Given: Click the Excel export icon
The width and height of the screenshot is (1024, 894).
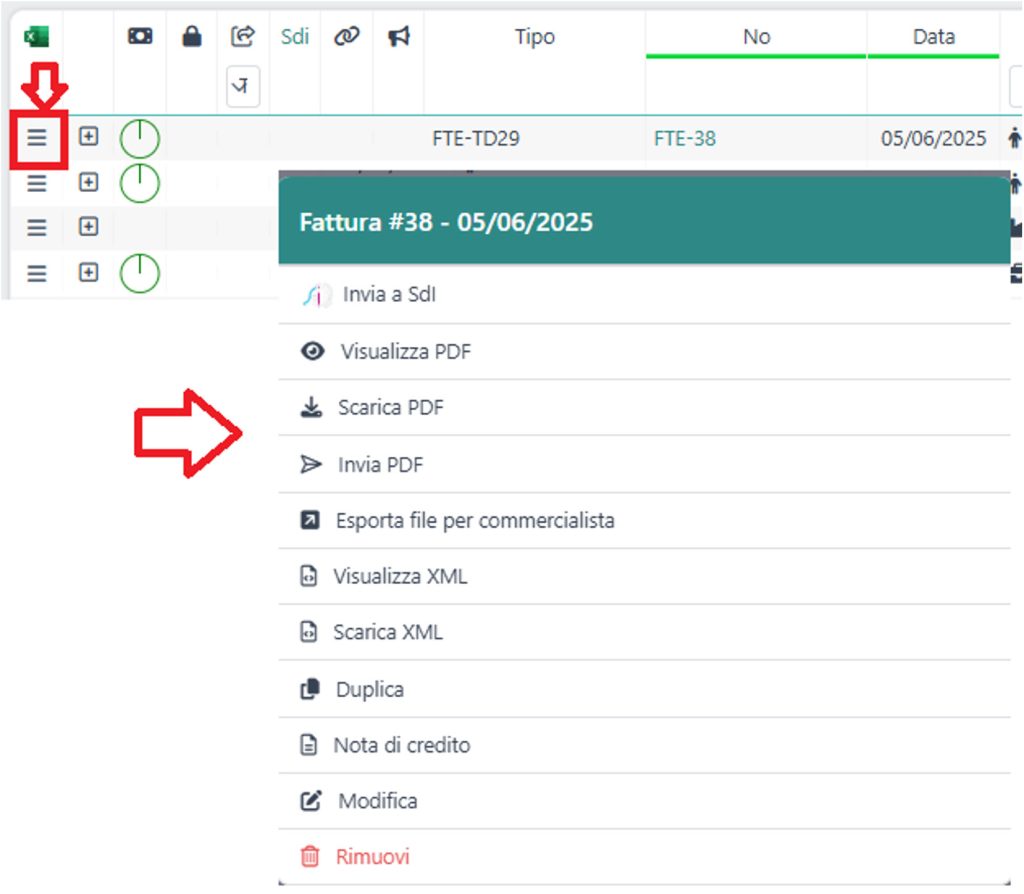Looking at the screenshot, I should click(x=37, y=37).
